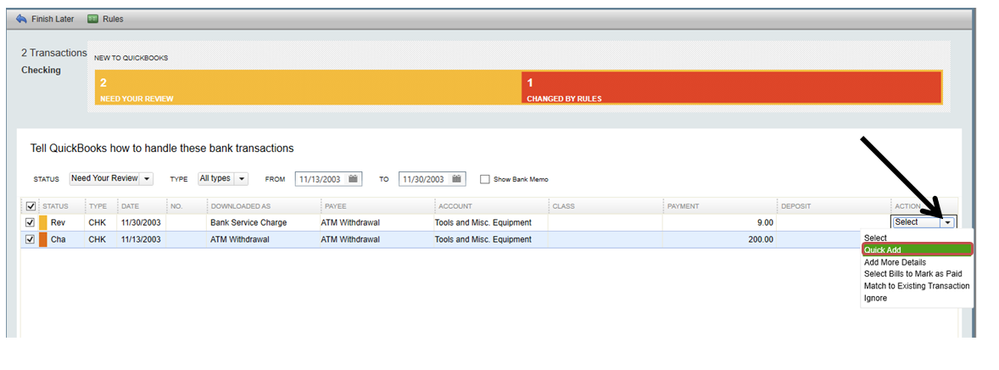
Task: Click the red Changed By Rules bar
Action: [731, 87]
